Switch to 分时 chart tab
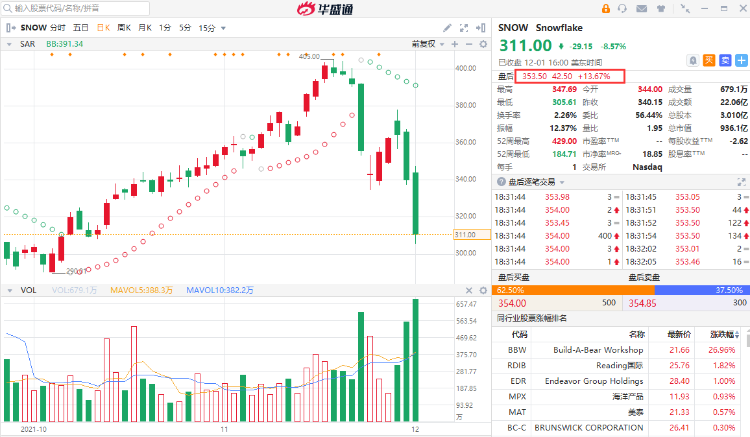The width and height of the screenshot is (750, 437). coord(57,28)
